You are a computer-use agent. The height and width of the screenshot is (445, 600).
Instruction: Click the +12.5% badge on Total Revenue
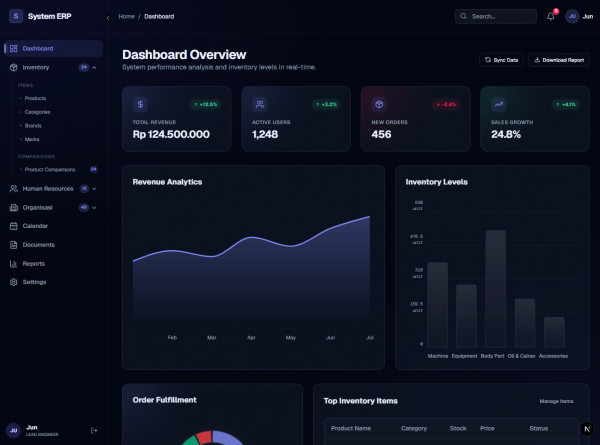click(x=205, y=104)
